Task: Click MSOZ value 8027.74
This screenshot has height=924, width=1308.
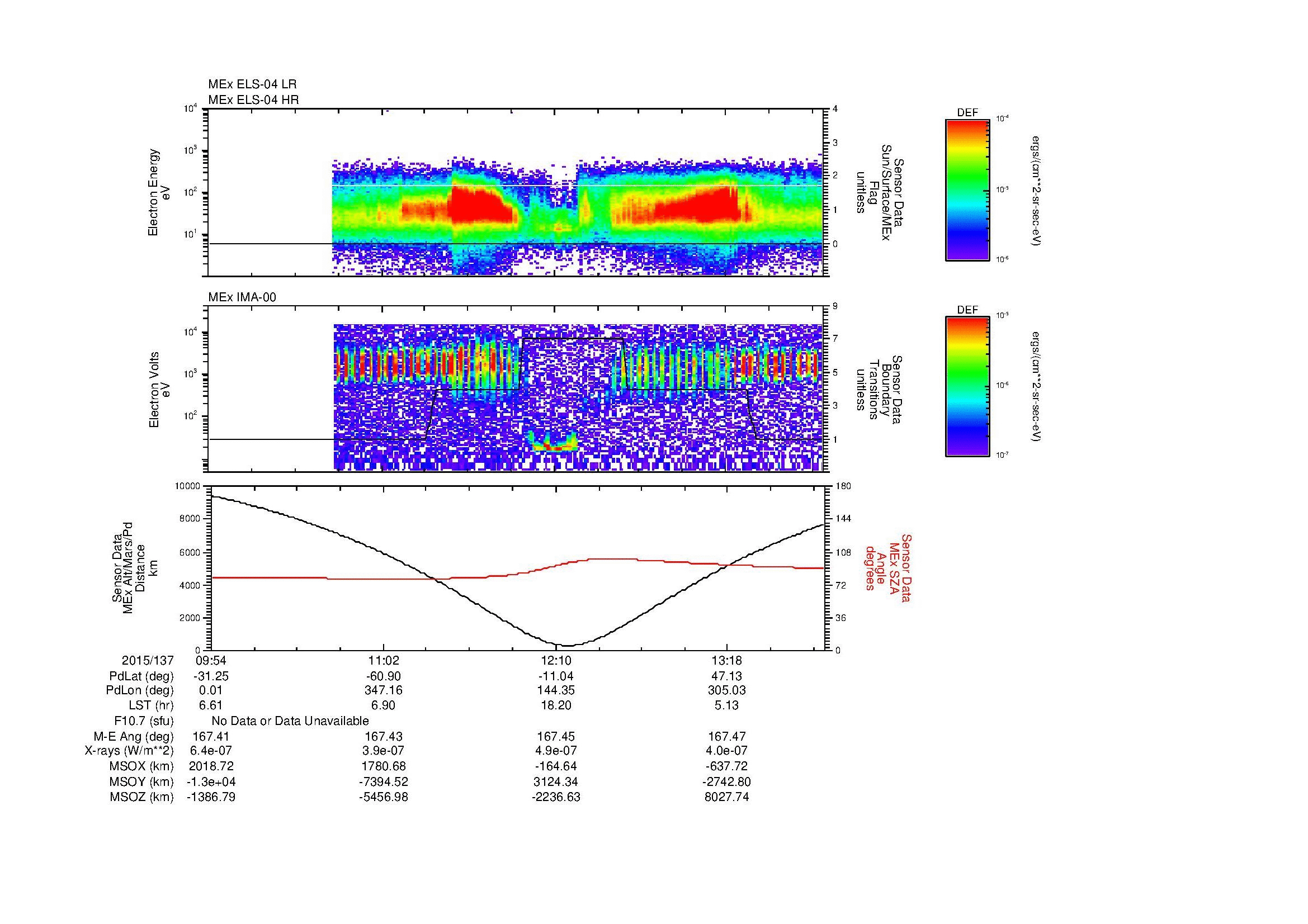Action: point(727,797)
